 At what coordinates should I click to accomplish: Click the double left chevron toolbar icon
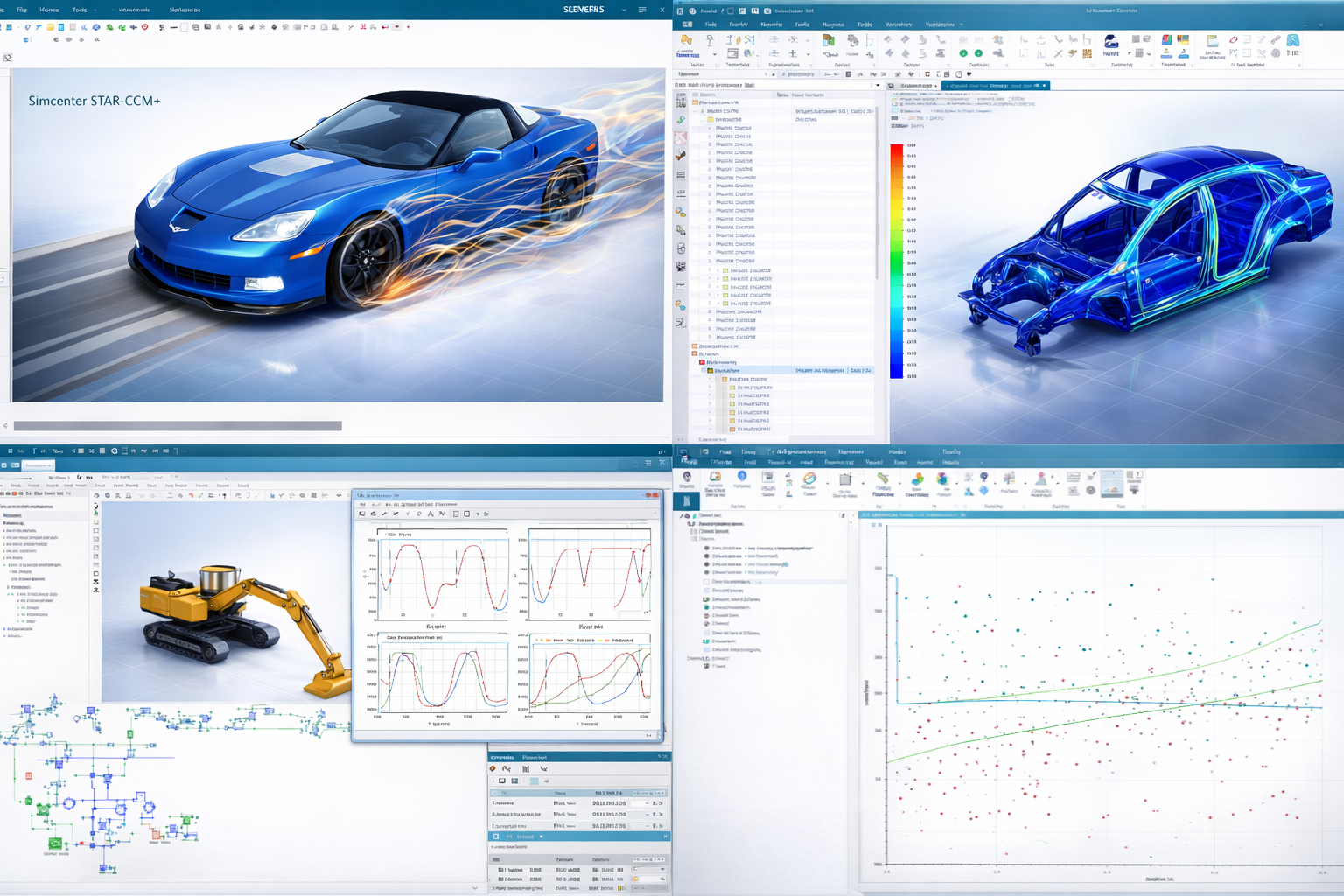point(96,39)
